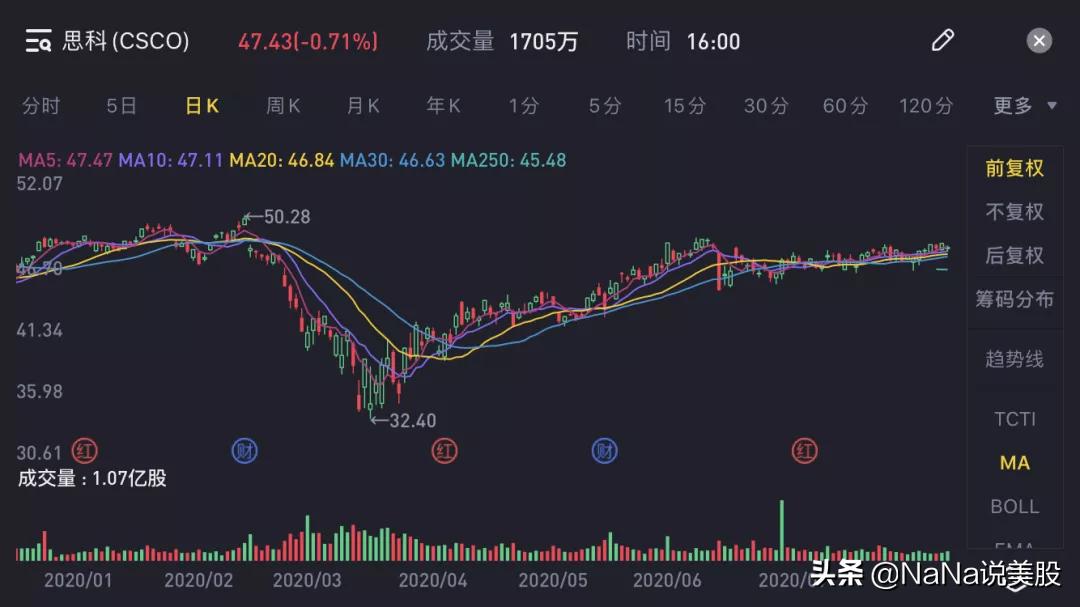Image resolution: width=1080 pixels, height=607 pixels.
Task: Open the TCTI indicator
Action: coord(1014,419)
